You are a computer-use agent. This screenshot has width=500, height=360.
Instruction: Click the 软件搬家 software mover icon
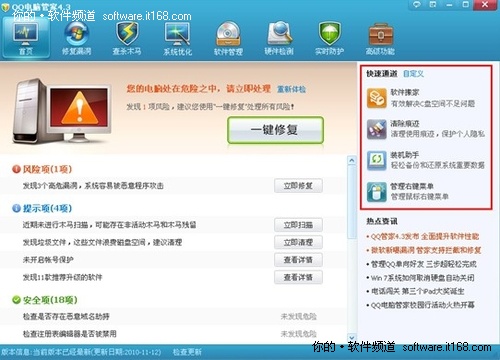[377, 98]
